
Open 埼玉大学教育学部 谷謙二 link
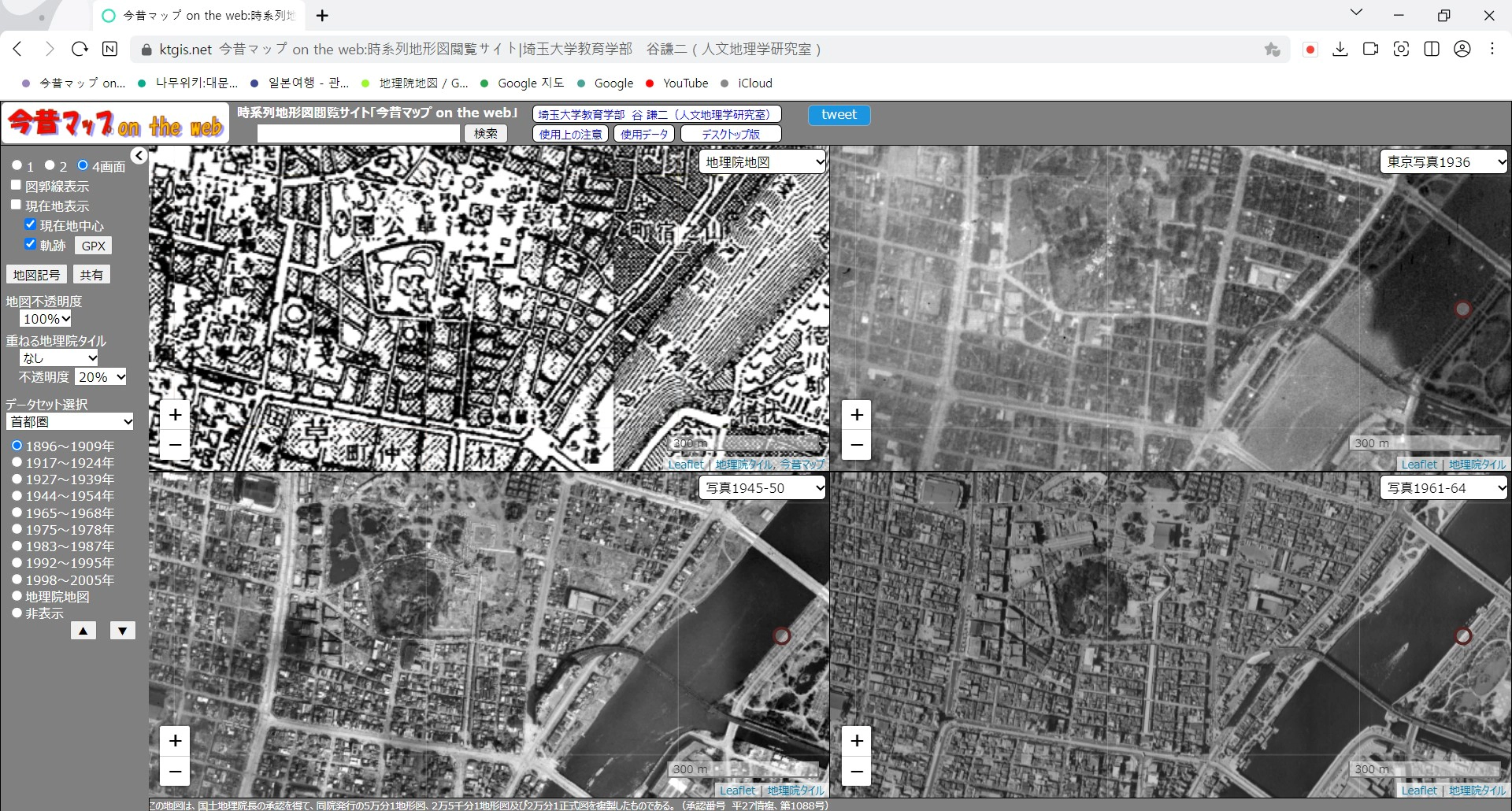[x=657, y=115]
